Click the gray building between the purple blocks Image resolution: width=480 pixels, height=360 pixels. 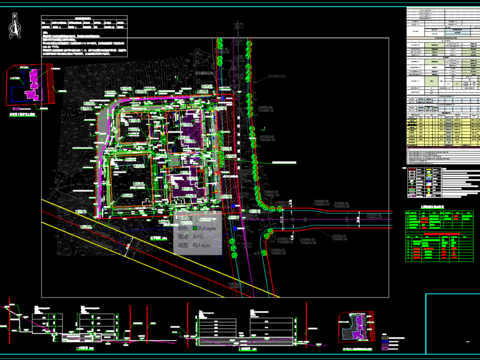(175, 161)
